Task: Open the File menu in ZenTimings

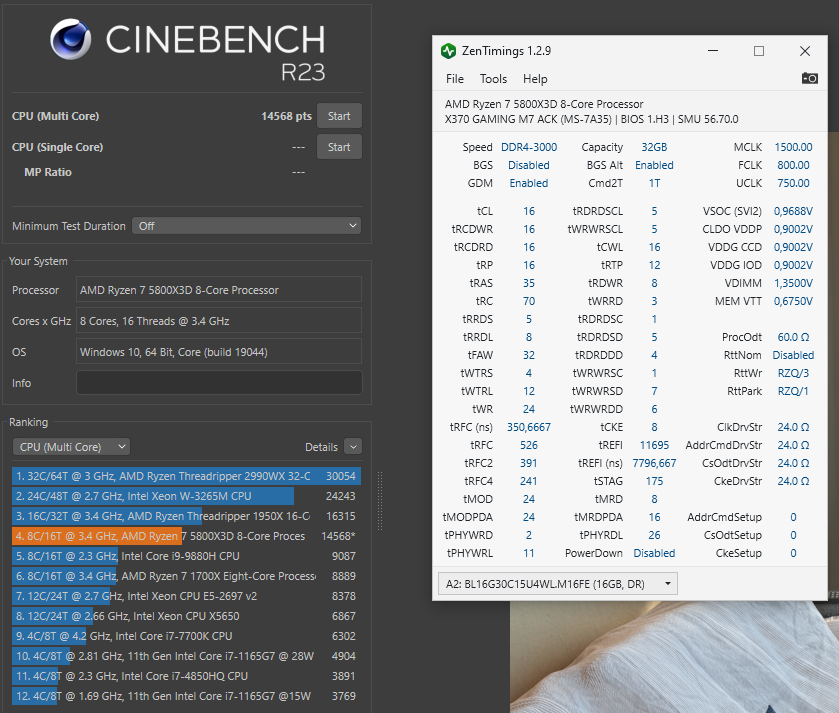Action: coord(455,79)
